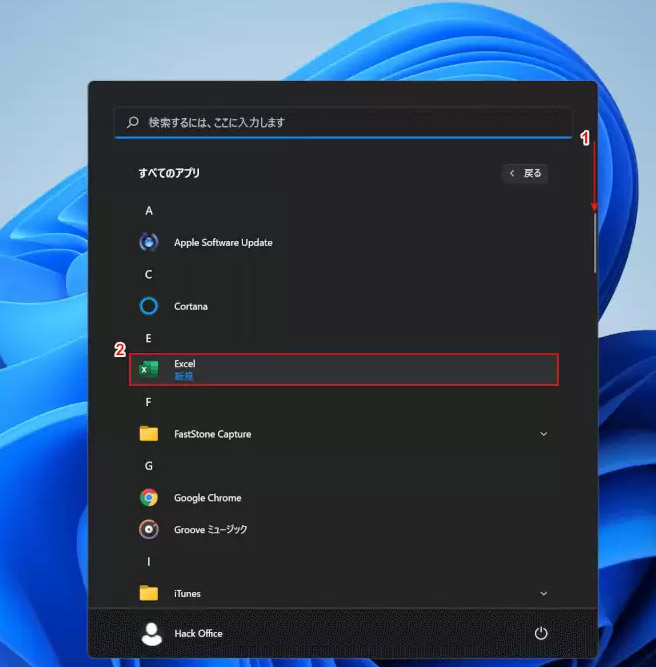Click the iTunes folder icon
The width and height of the screenshot is (656, 667).
tap(149, 593)
